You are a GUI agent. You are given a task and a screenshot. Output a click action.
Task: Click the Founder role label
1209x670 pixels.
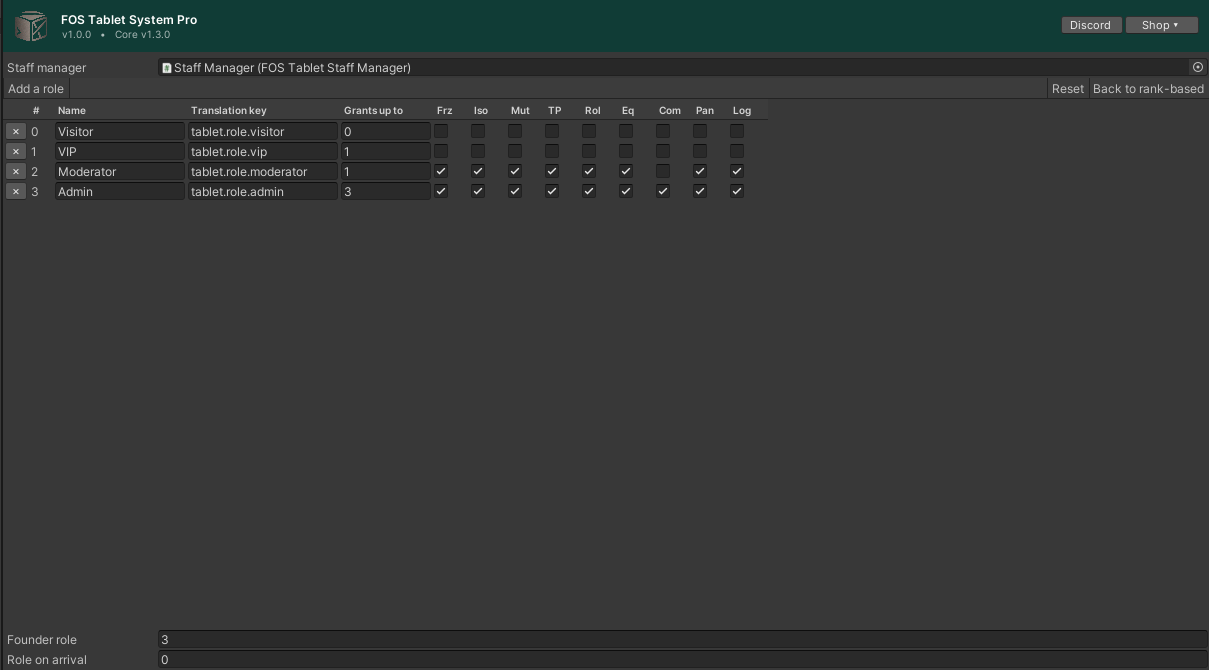tap(42, 640)
